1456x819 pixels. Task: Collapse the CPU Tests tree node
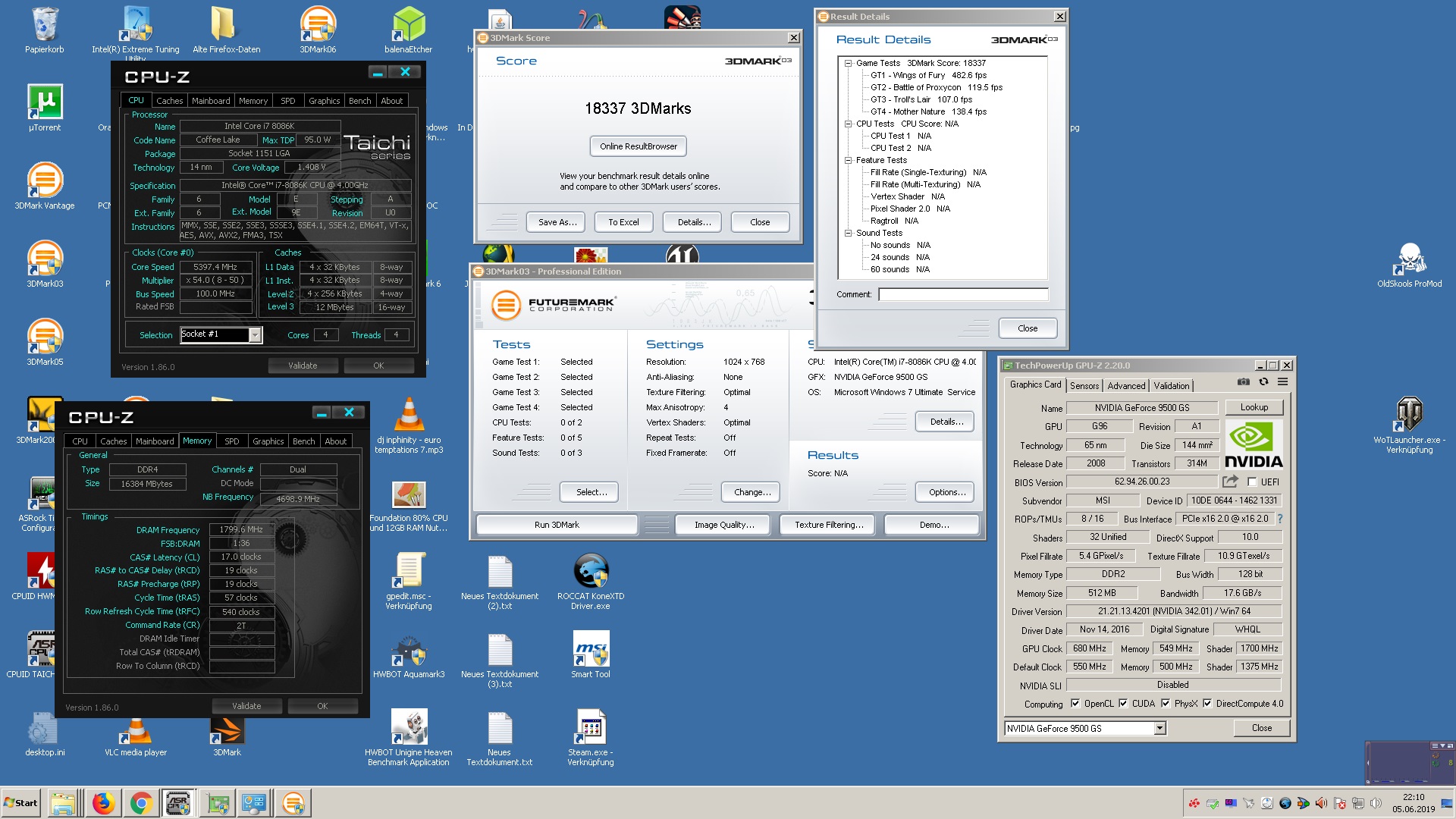pyautogui.click(x=849, y=124)
